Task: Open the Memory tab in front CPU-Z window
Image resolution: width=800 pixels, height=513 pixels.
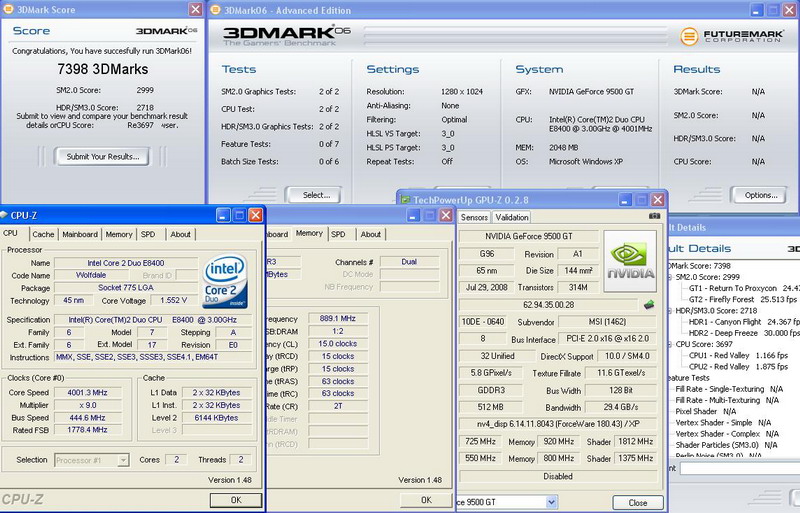Action: click(119, 234)
